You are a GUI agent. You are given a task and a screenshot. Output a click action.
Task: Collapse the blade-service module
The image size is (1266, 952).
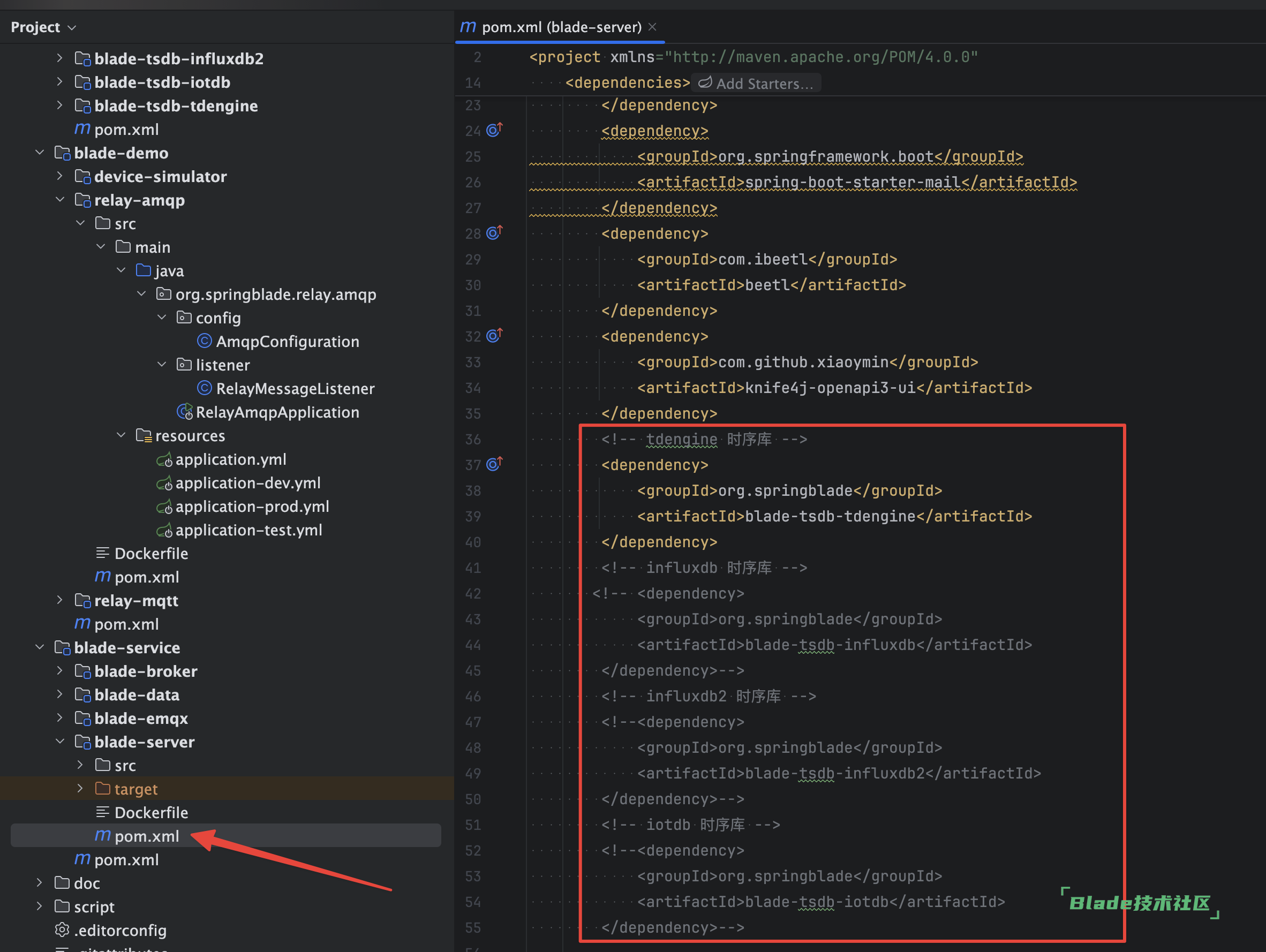(40, 647)
